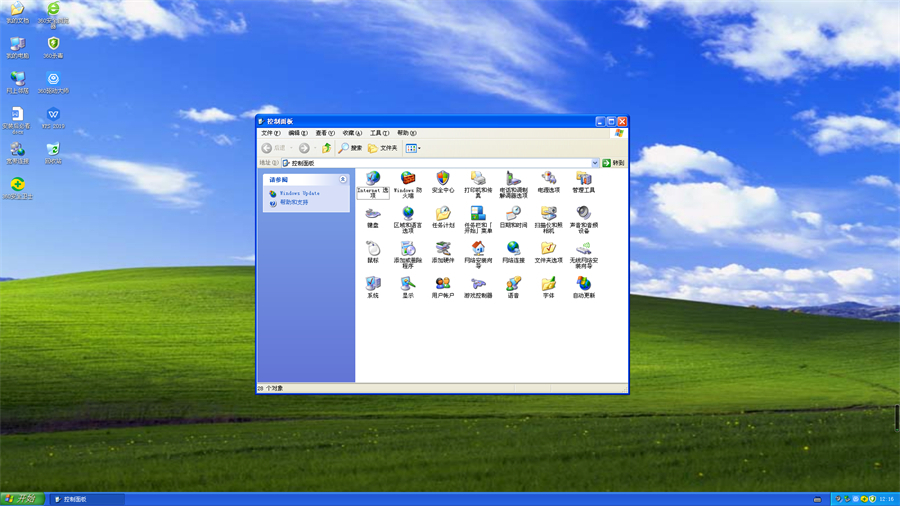Open 360 antivirus desktop shortcut
This screenshot has height=506, width=900.
click(x=53, y=48)
